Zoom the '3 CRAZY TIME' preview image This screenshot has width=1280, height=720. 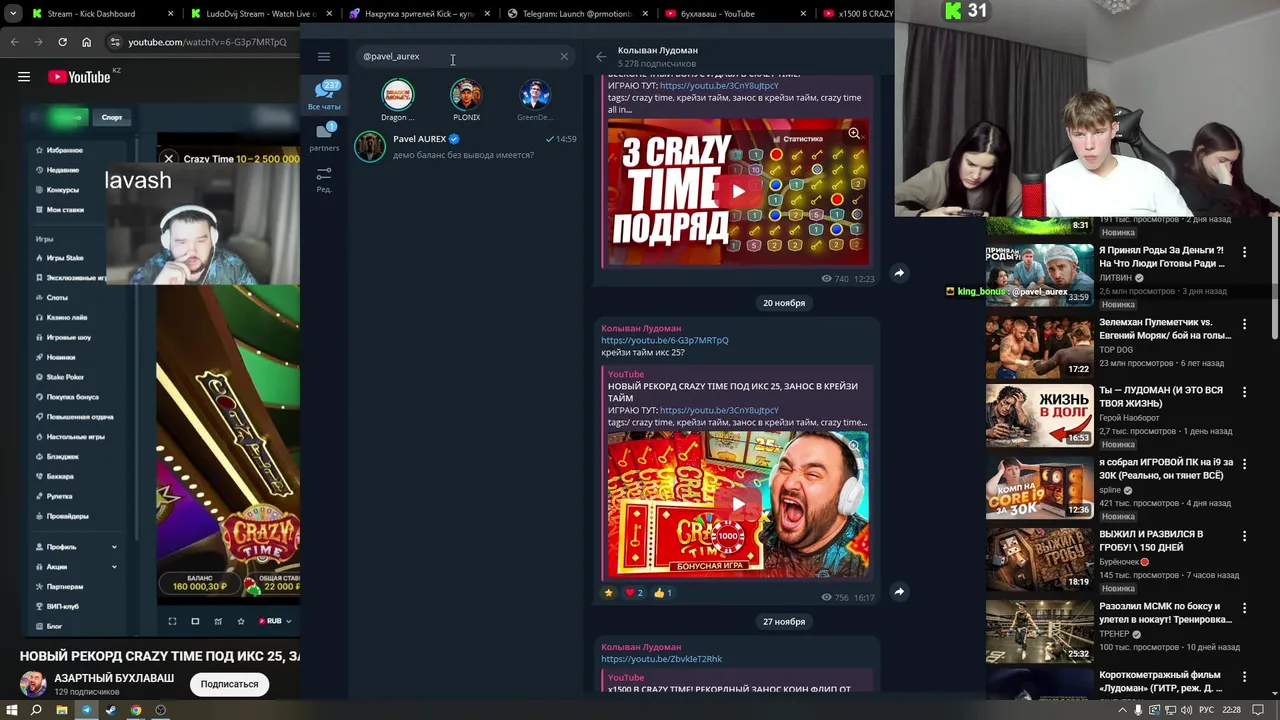point(854,133)
